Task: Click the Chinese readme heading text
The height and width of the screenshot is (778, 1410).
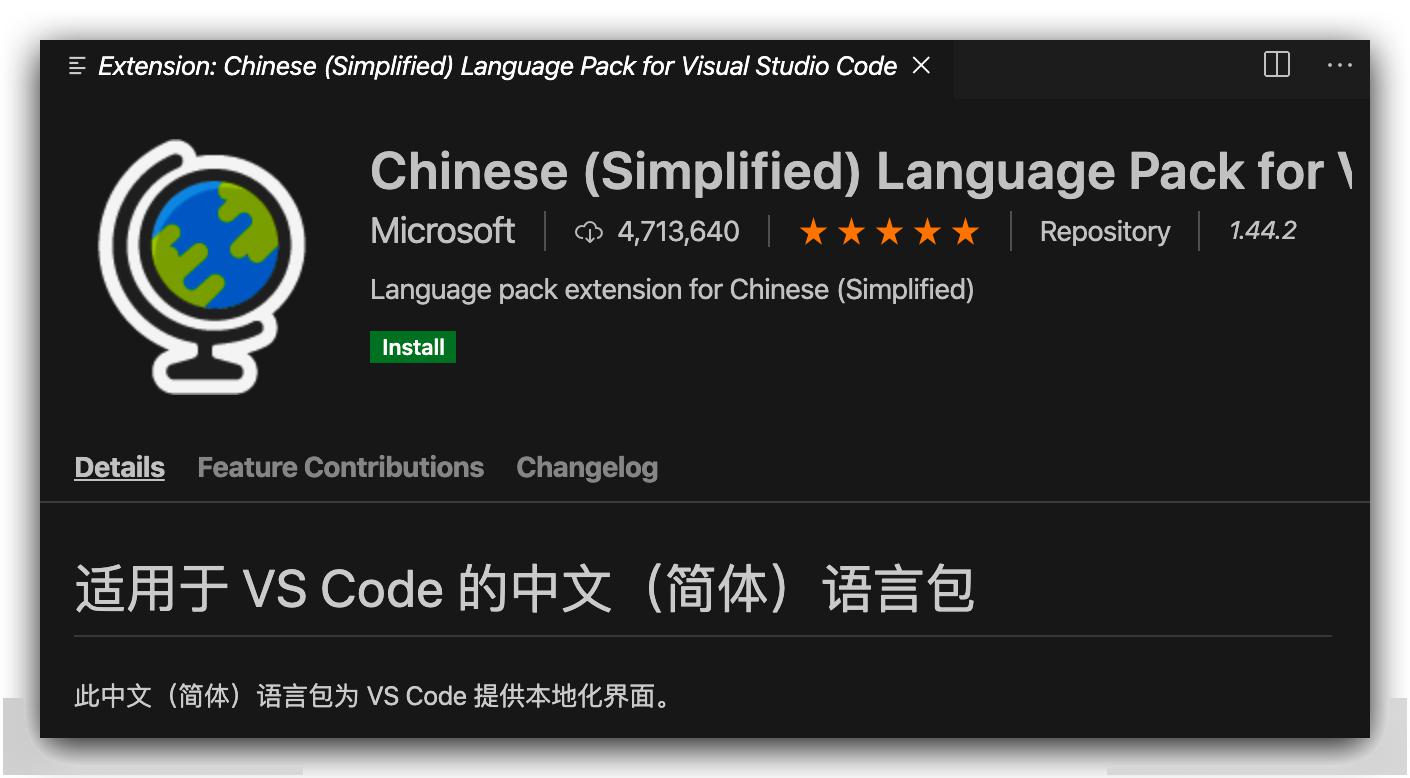Action: point(524,588)
